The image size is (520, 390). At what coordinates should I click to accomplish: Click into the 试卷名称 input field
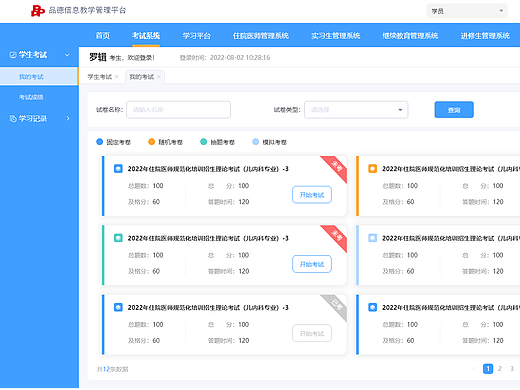[178, 110]
